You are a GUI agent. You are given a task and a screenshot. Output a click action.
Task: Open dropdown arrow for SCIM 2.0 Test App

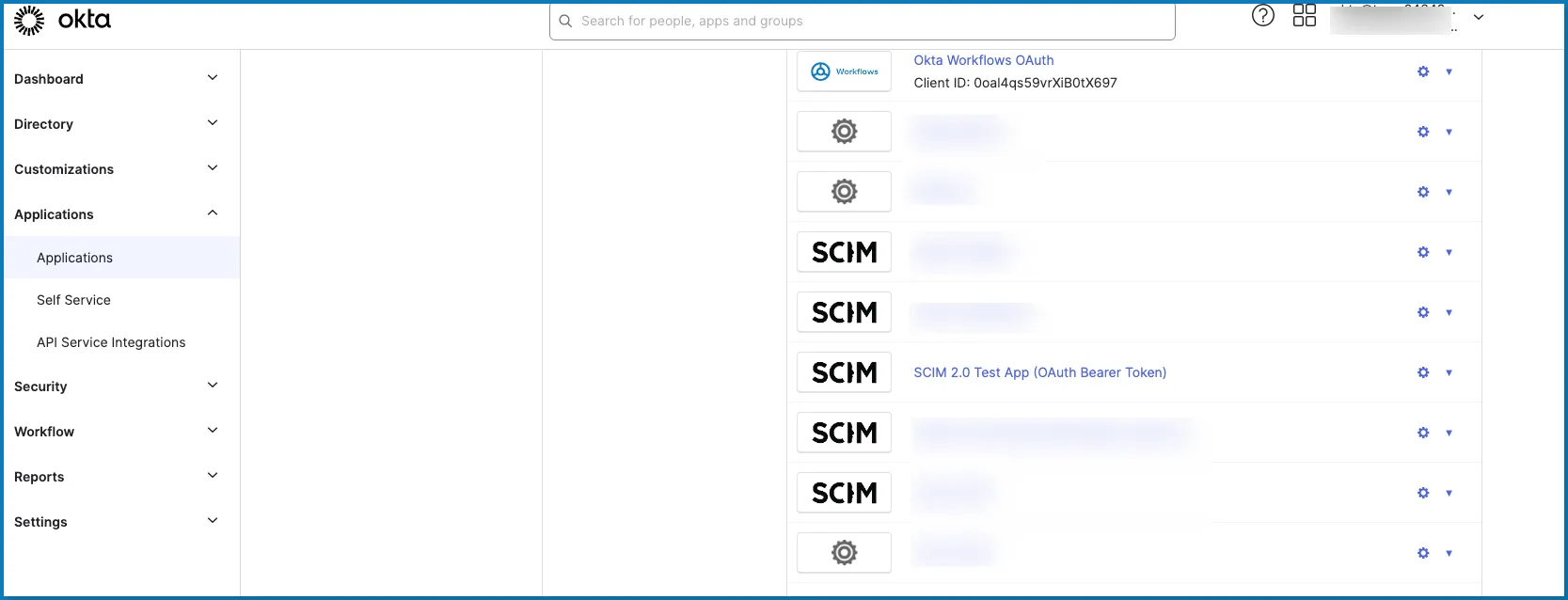(1449, 372)
